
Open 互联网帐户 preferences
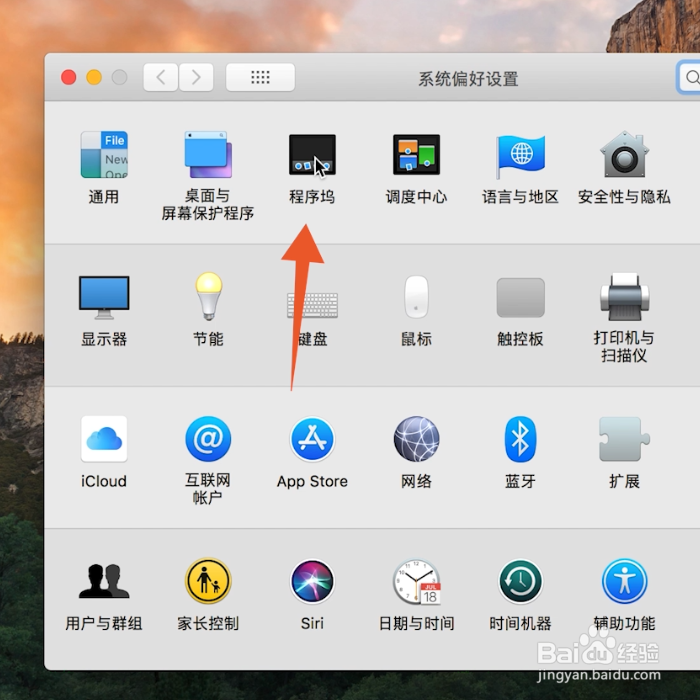pos(208,439)
